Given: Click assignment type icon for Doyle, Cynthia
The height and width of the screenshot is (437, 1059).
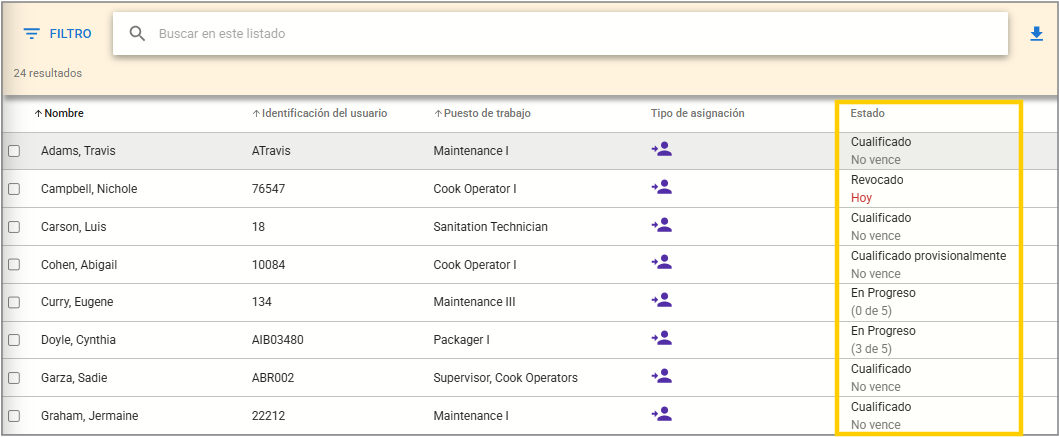Looking at the screenshot, I should point(661,339).
